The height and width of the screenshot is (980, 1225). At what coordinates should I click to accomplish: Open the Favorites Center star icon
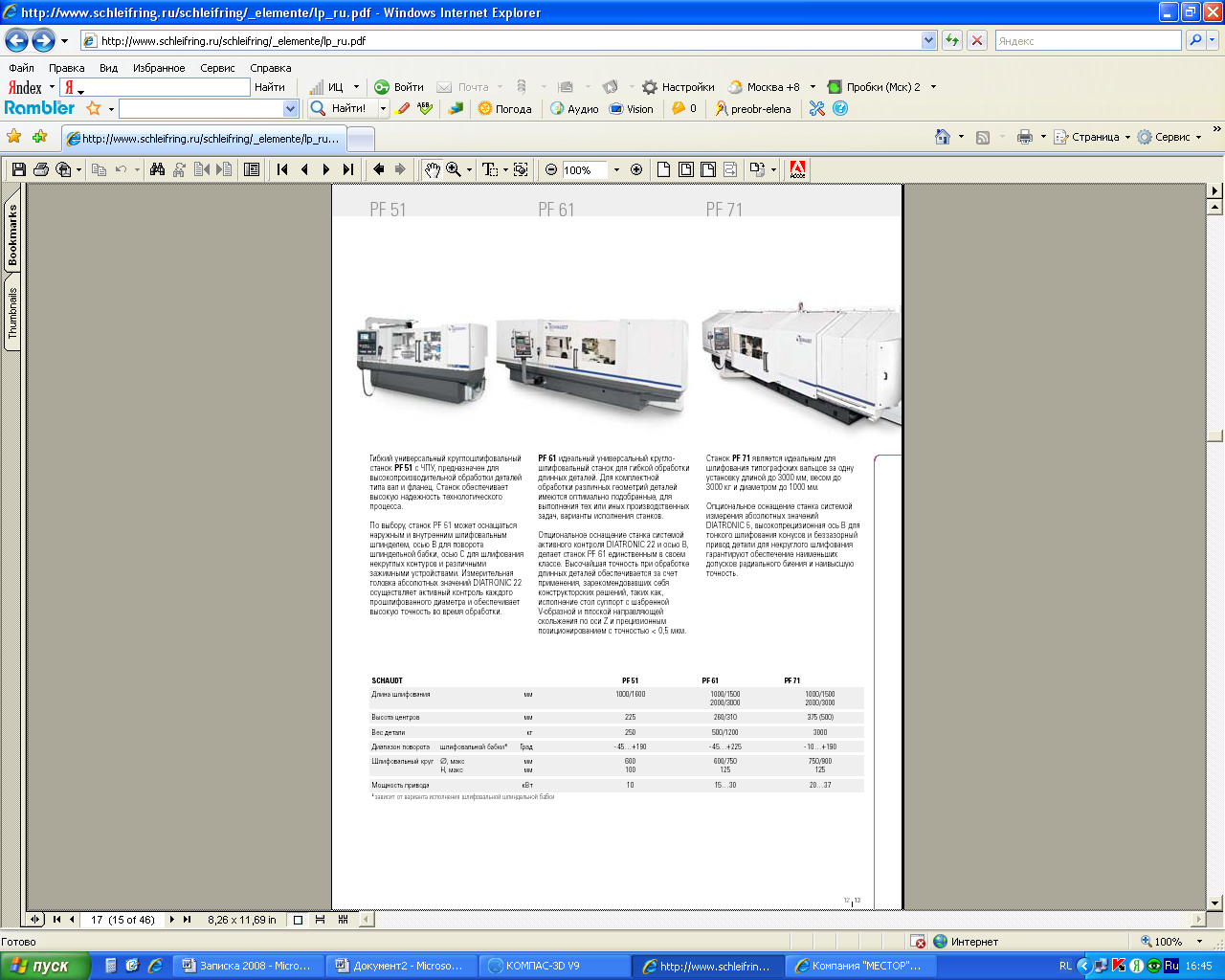pos(13,137)
